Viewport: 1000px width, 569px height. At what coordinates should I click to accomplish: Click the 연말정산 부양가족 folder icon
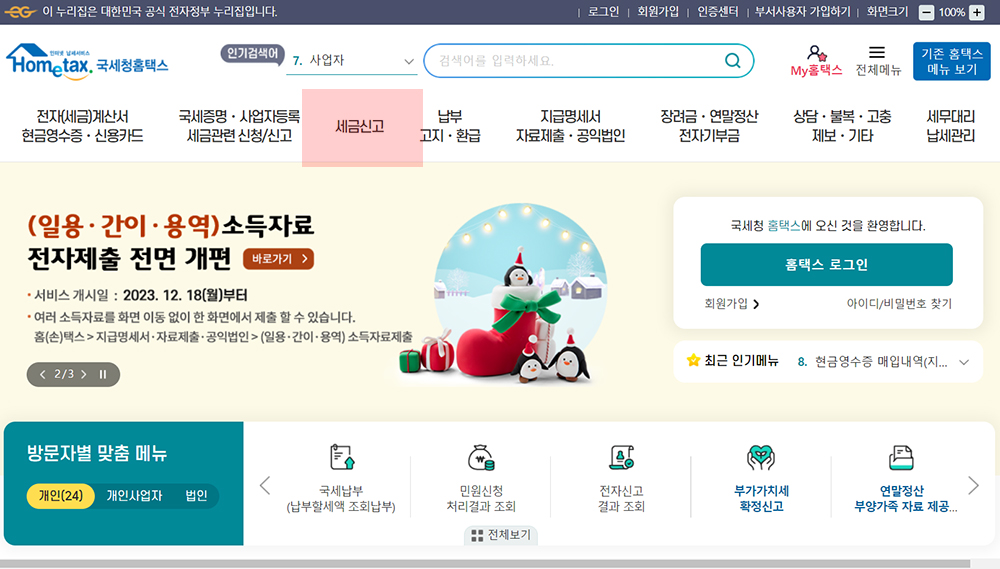coord(901,457)
